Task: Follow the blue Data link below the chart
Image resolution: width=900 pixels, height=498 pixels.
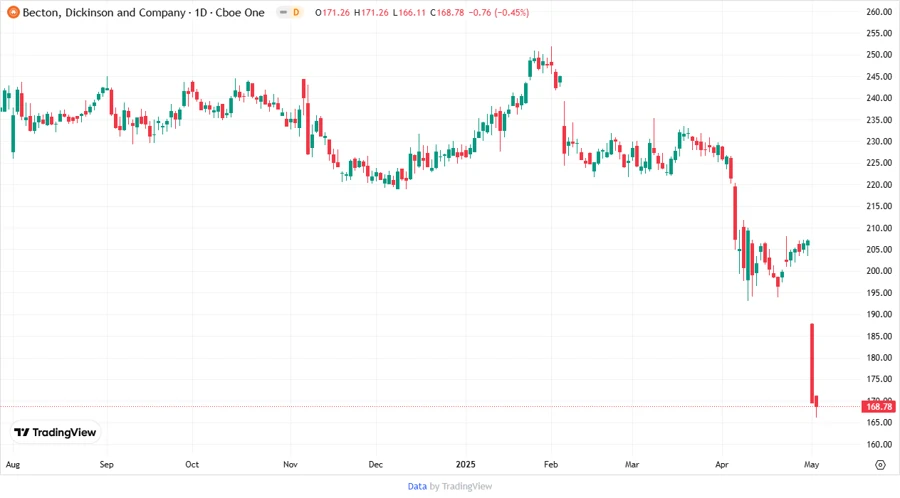Action: (x=417, y=486)
